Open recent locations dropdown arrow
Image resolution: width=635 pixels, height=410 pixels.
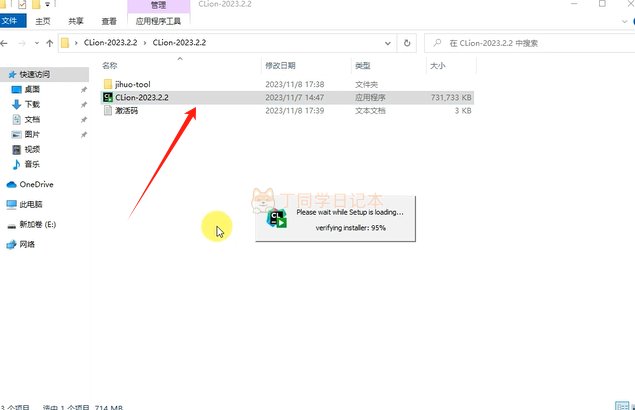point(36,43)
